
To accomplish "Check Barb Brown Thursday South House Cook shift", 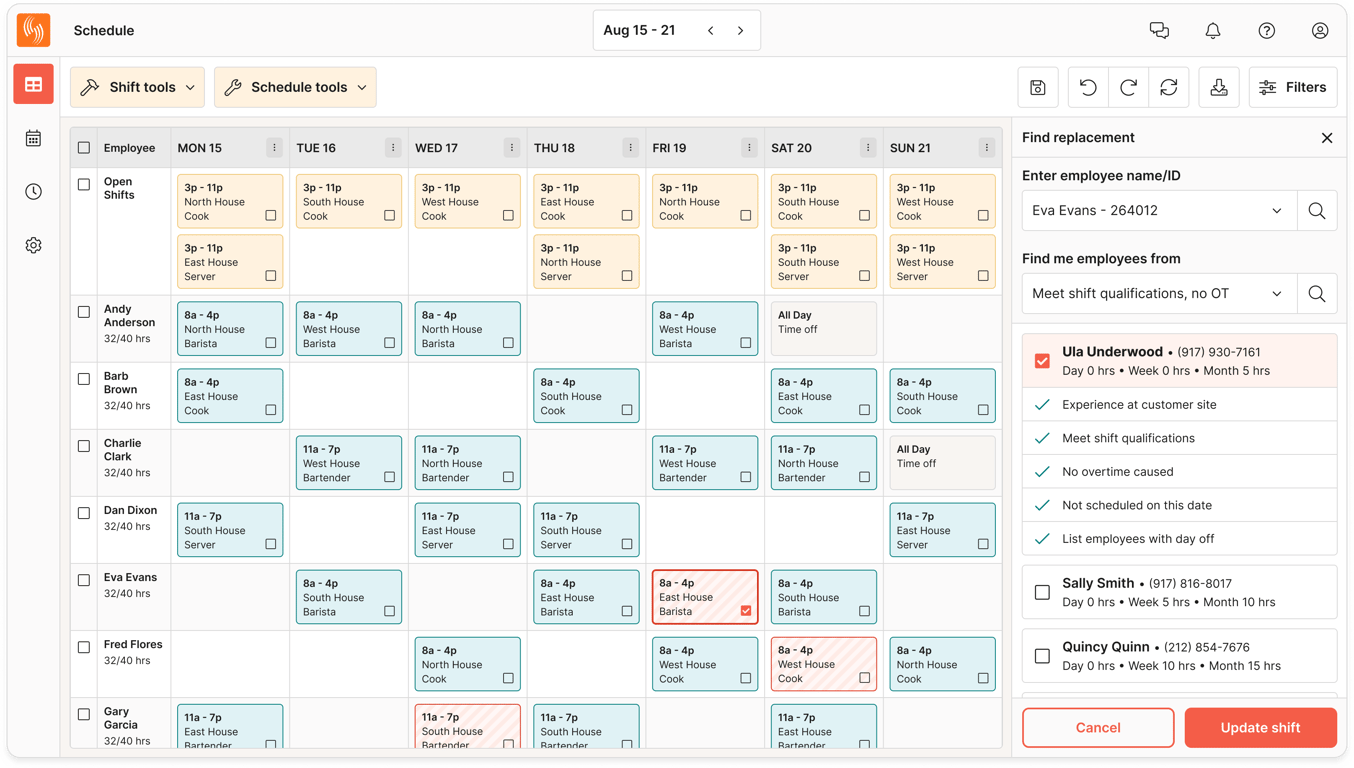I will [627, 410].
